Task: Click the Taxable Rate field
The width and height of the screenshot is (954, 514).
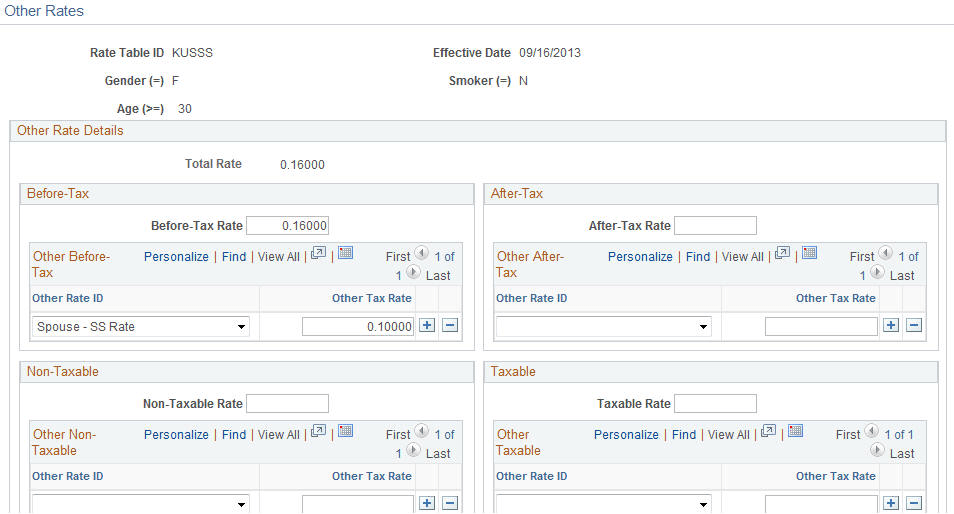Action: 716,403
